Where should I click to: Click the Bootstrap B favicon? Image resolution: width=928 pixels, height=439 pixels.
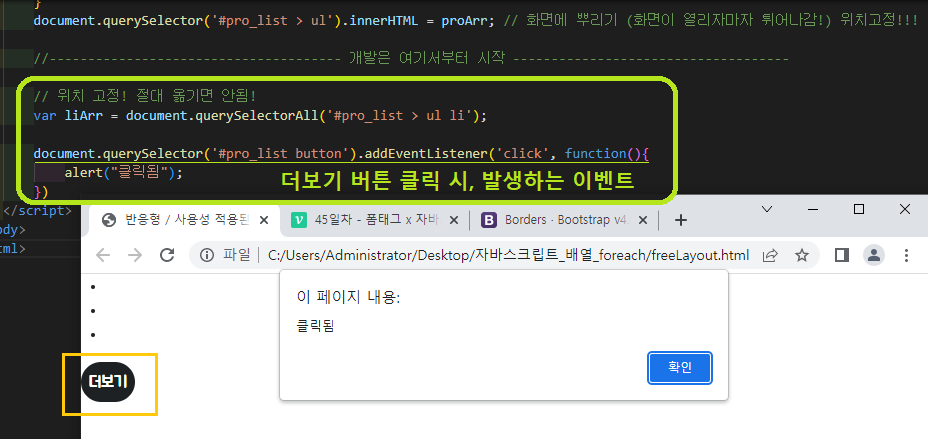tap(489, 220)
